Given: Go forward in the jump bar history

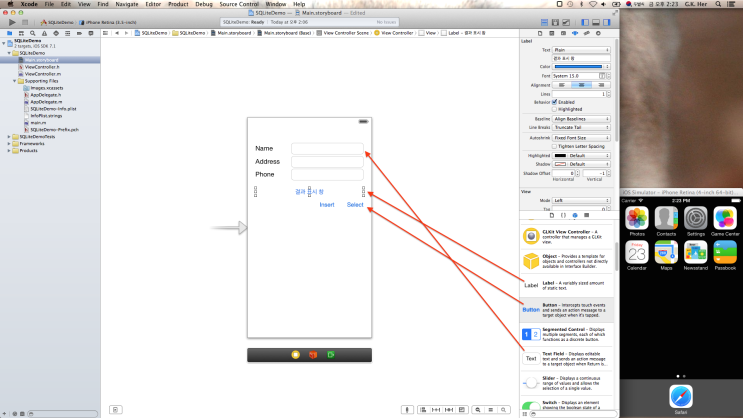Looking at the screenshot, I should [x=126, y=33].
